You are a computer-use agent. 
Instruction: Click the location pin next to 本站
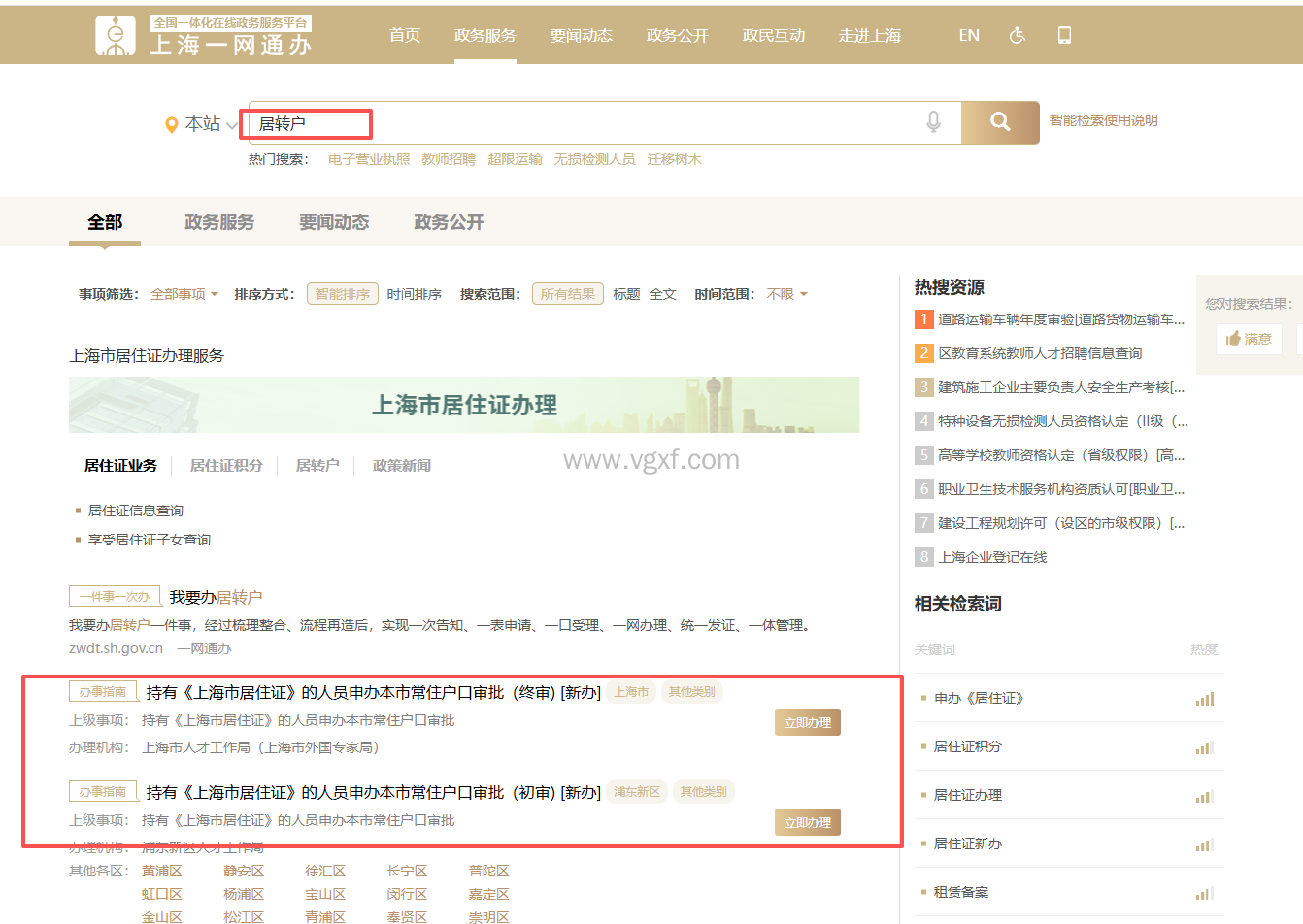pos(172,124)
